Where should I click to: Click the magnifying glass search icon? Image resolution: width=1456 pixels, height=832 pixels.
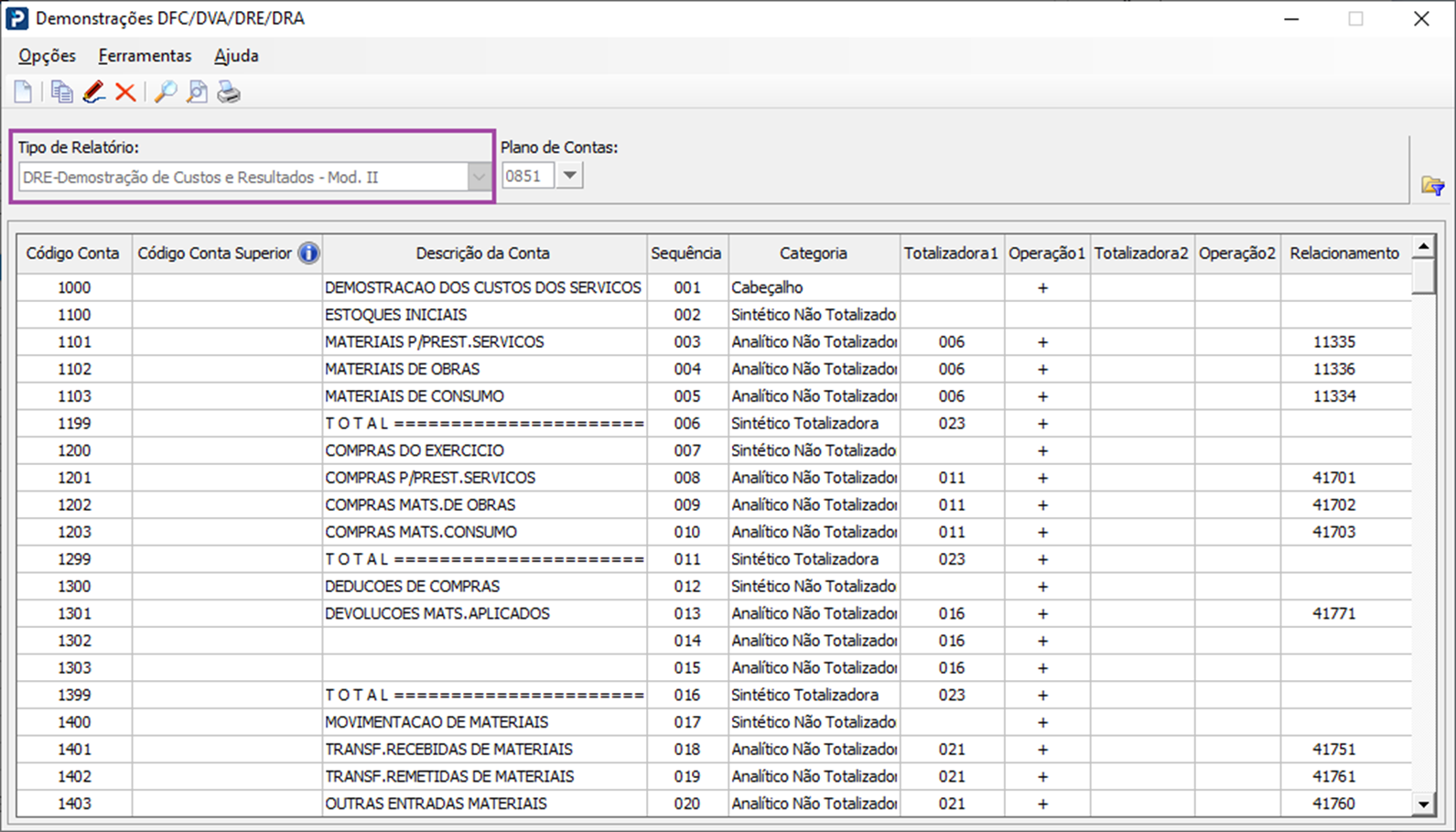(166, 92)
